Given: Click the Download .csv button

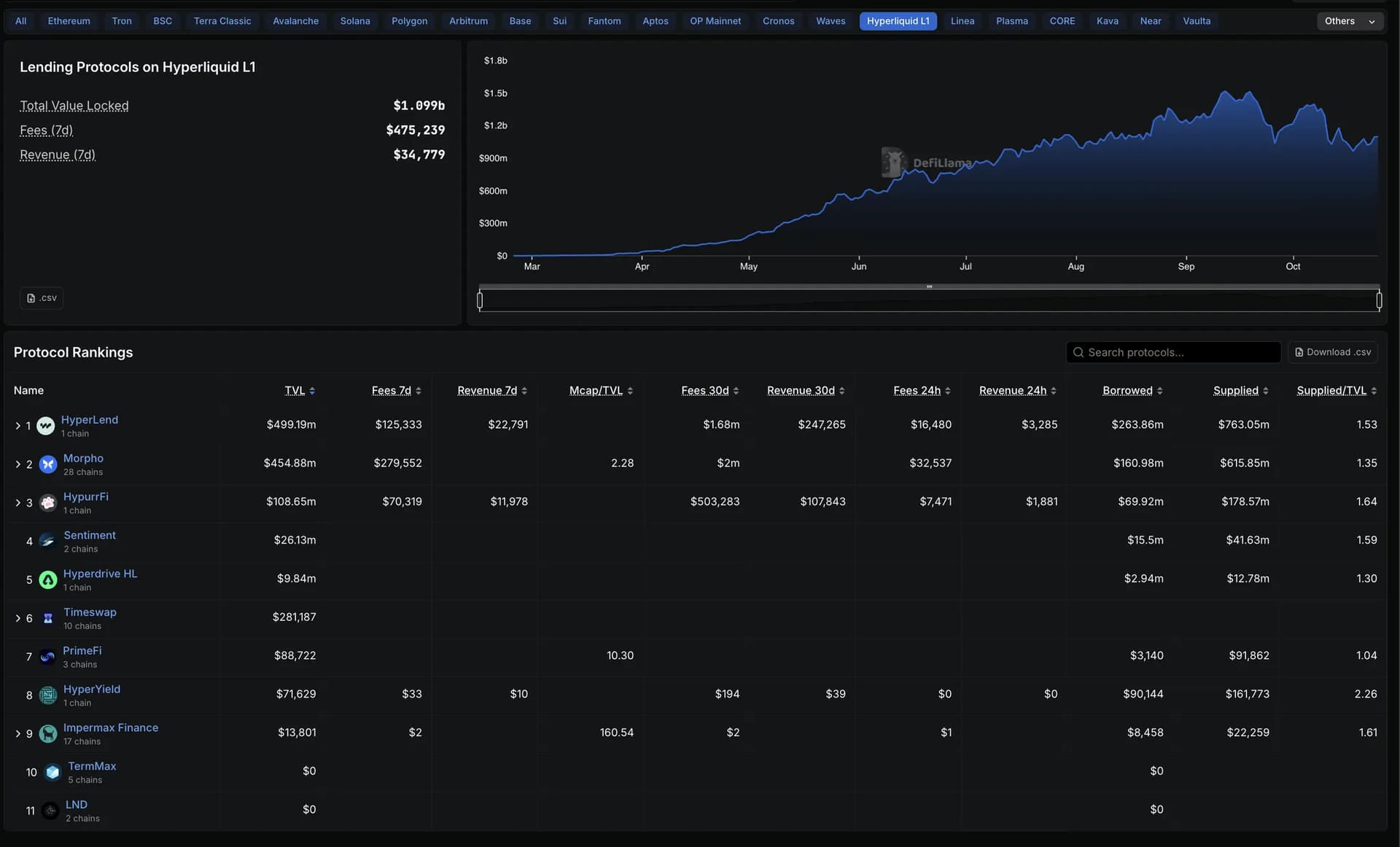Looking at the screenshot, I should coord(1333,353).
